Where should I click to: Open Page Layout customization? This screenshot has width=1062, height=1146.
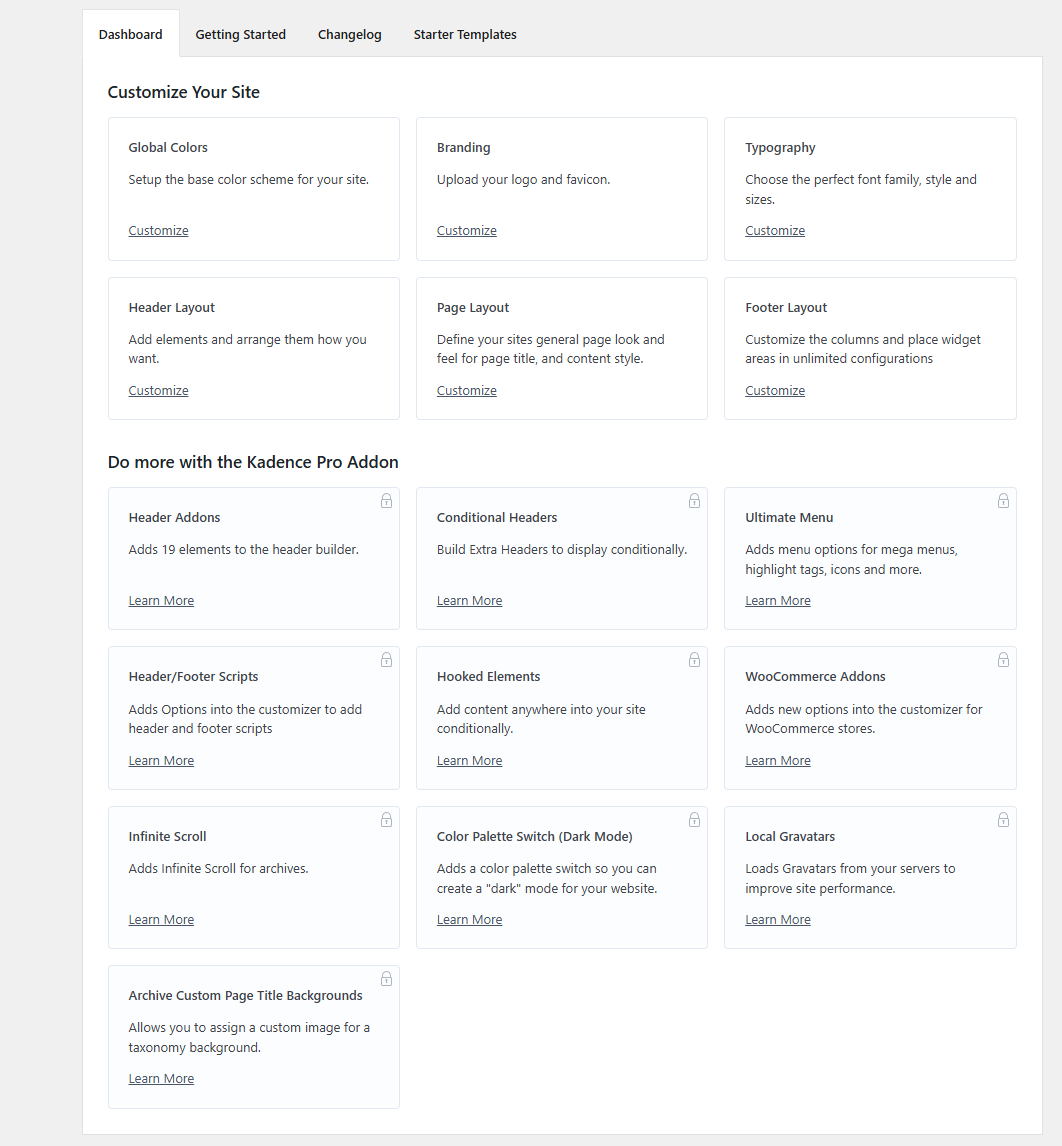click(466, 390)
